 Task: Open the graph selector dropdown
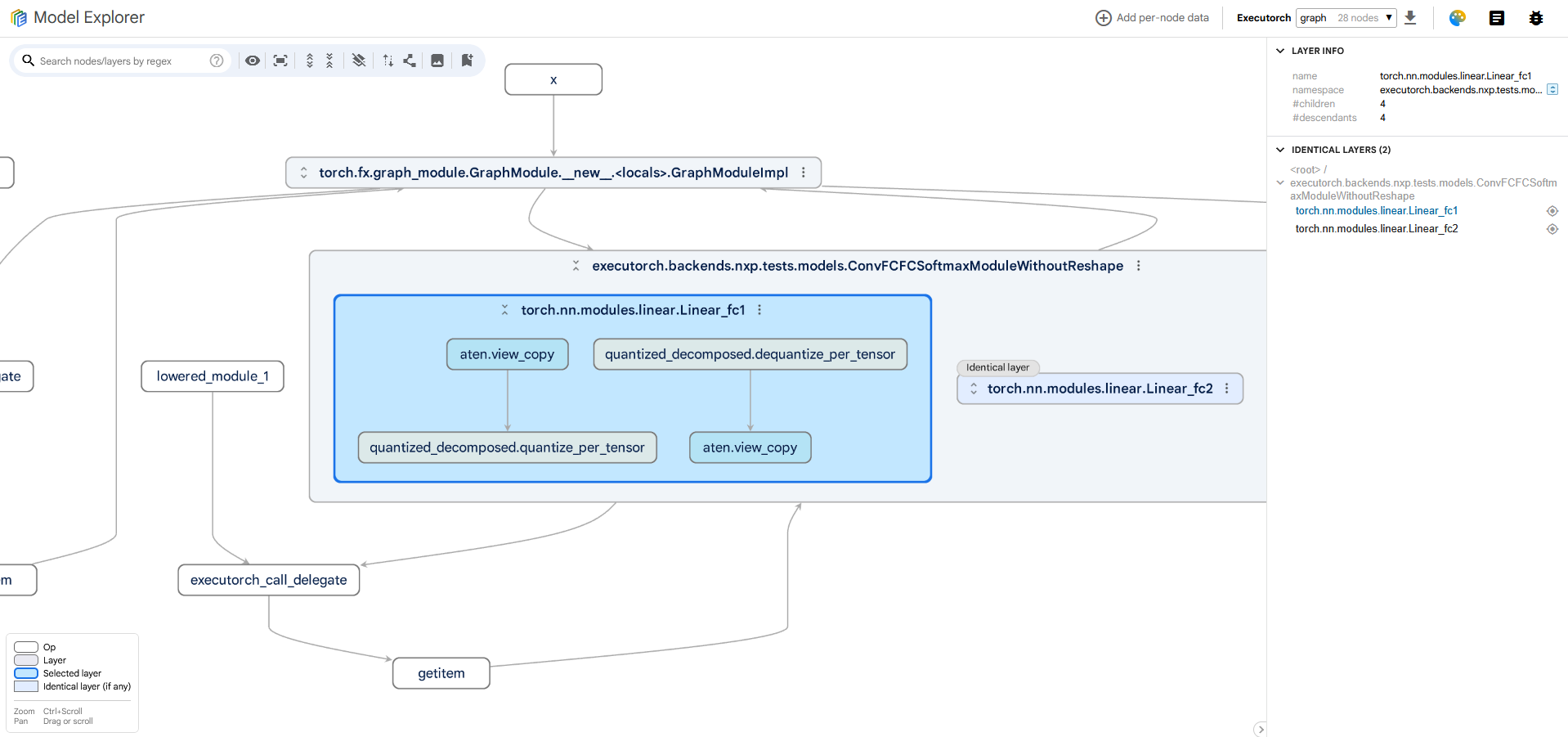(x=1346, y=18)
